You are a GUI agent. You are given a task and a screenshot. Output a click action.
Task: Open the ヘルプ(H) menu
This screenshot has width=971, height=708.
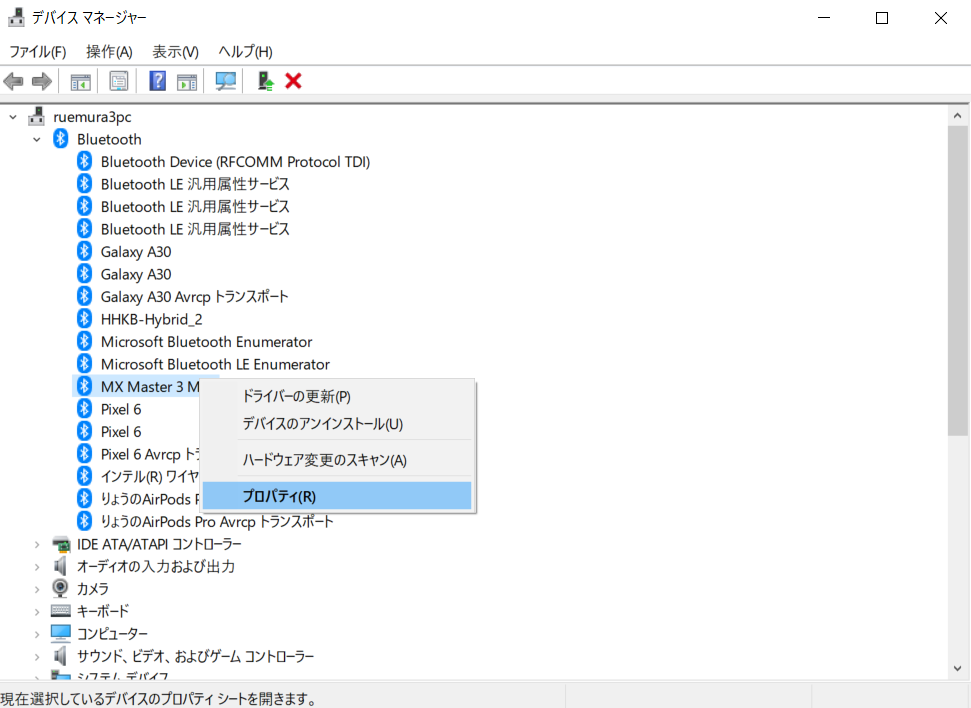[x=245, y=51]
